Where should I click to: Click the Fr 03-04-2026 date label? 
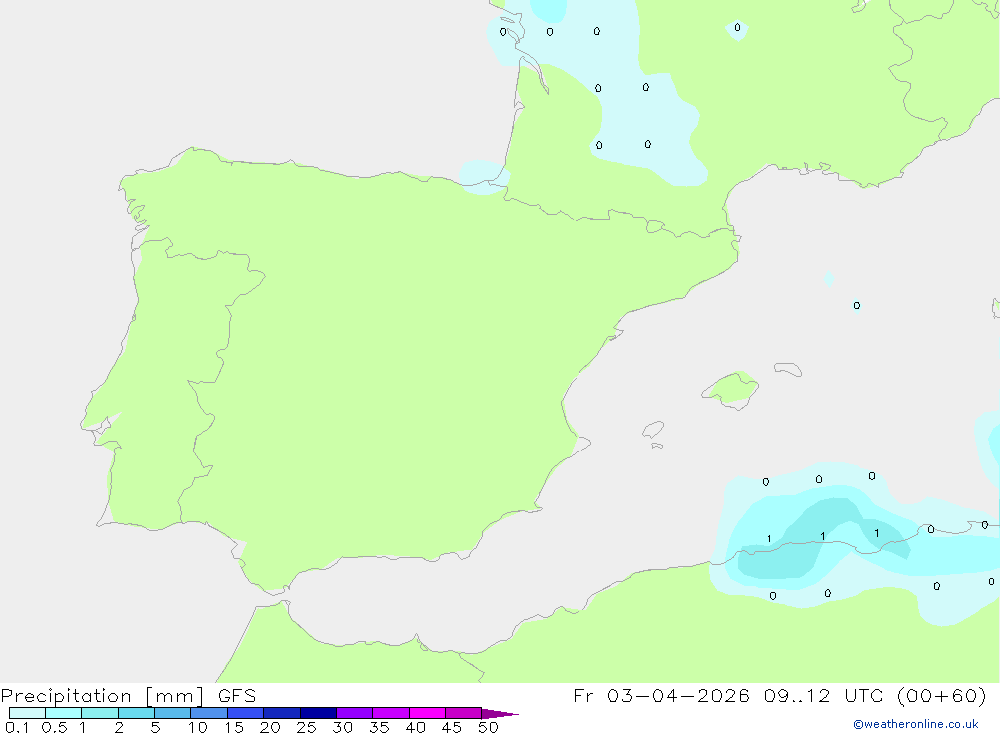[x=661, y=696]
